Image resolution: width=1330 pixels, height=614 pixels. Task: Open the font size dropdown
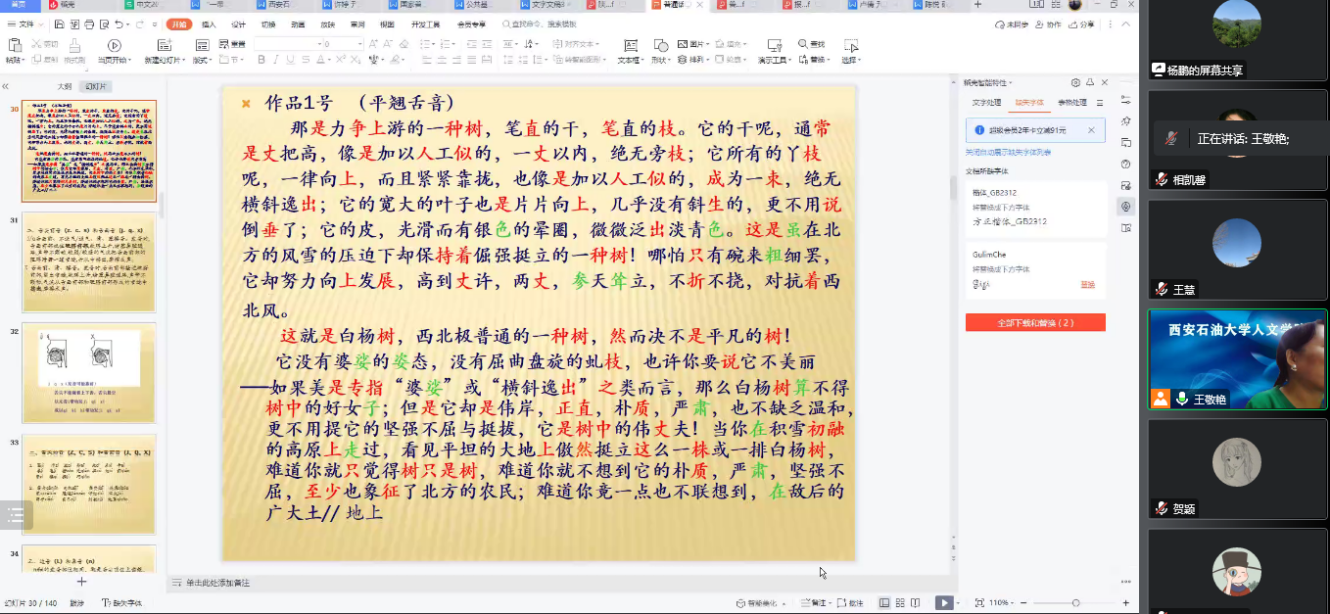(x=359, y=44)
